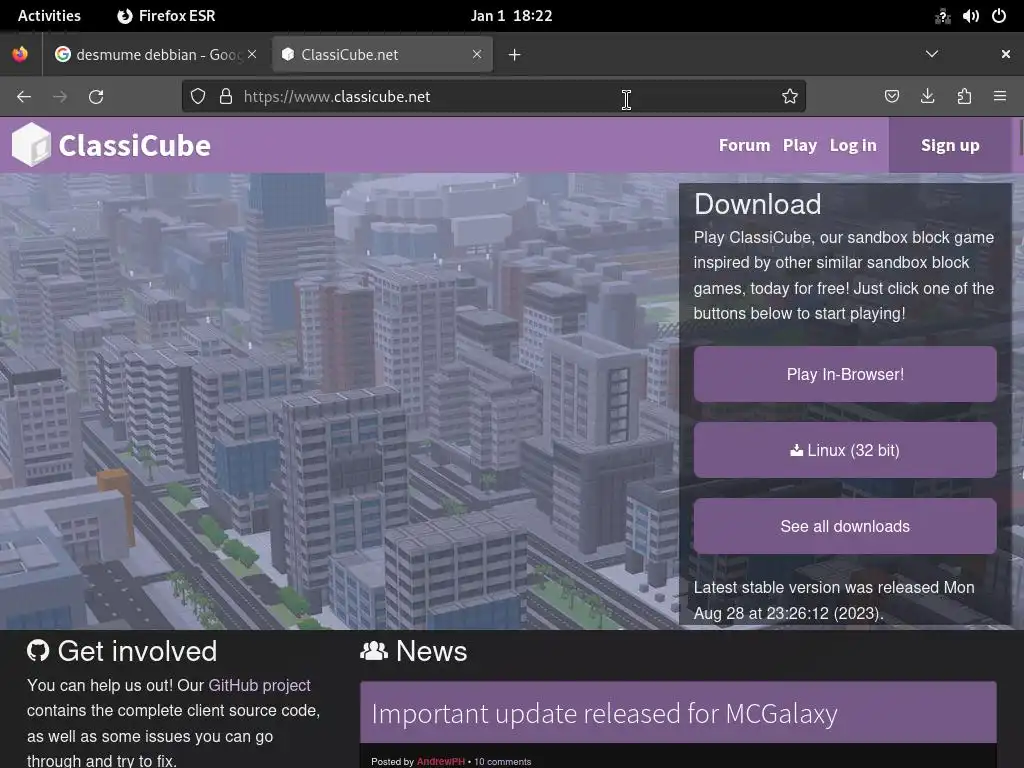Click the Play In-Browser! button
This screenshot has width=1024, height=768.
coord(845,374)
